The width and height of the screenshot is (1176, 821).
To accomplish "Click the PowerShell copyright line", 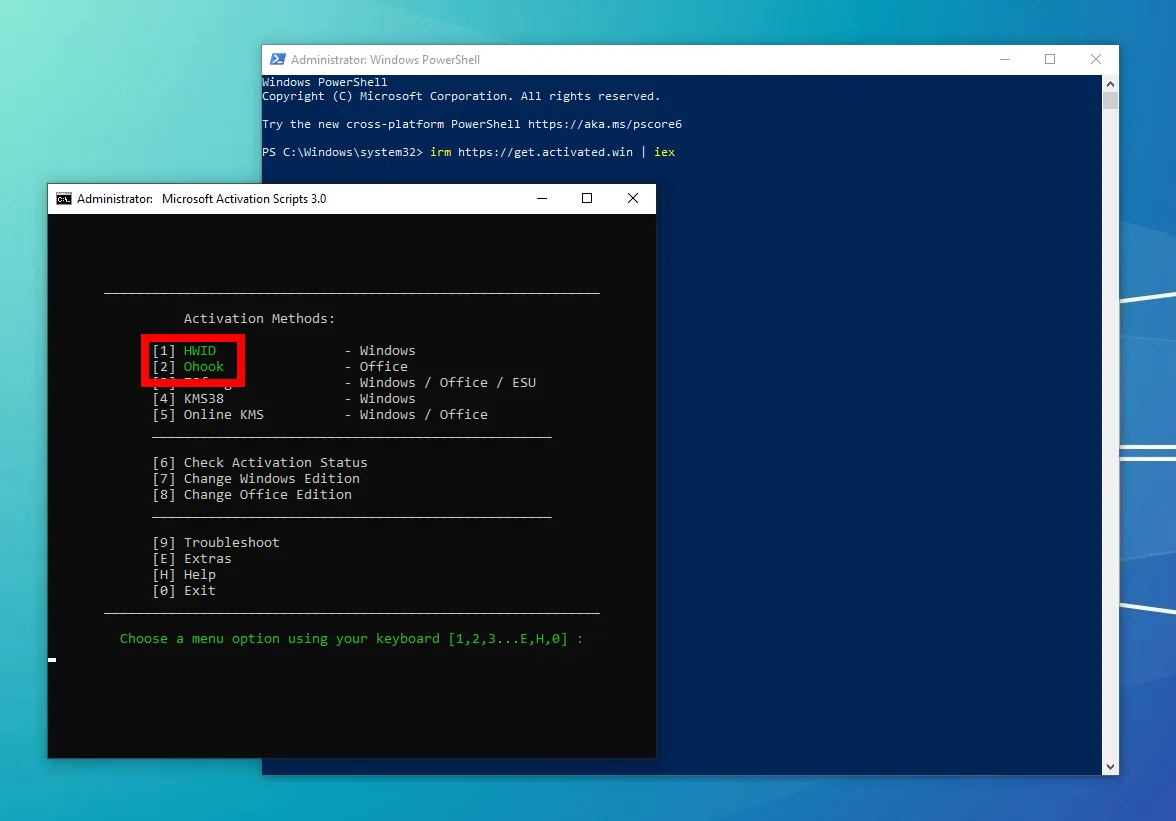I will 461,97.
